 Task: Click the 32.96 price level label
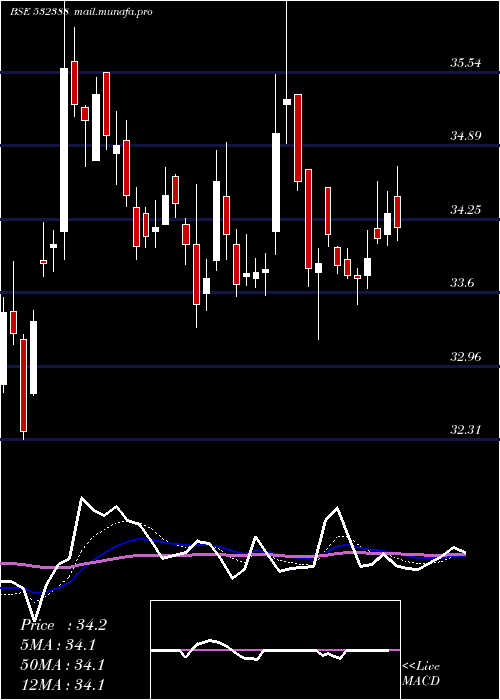pos(465,357)
